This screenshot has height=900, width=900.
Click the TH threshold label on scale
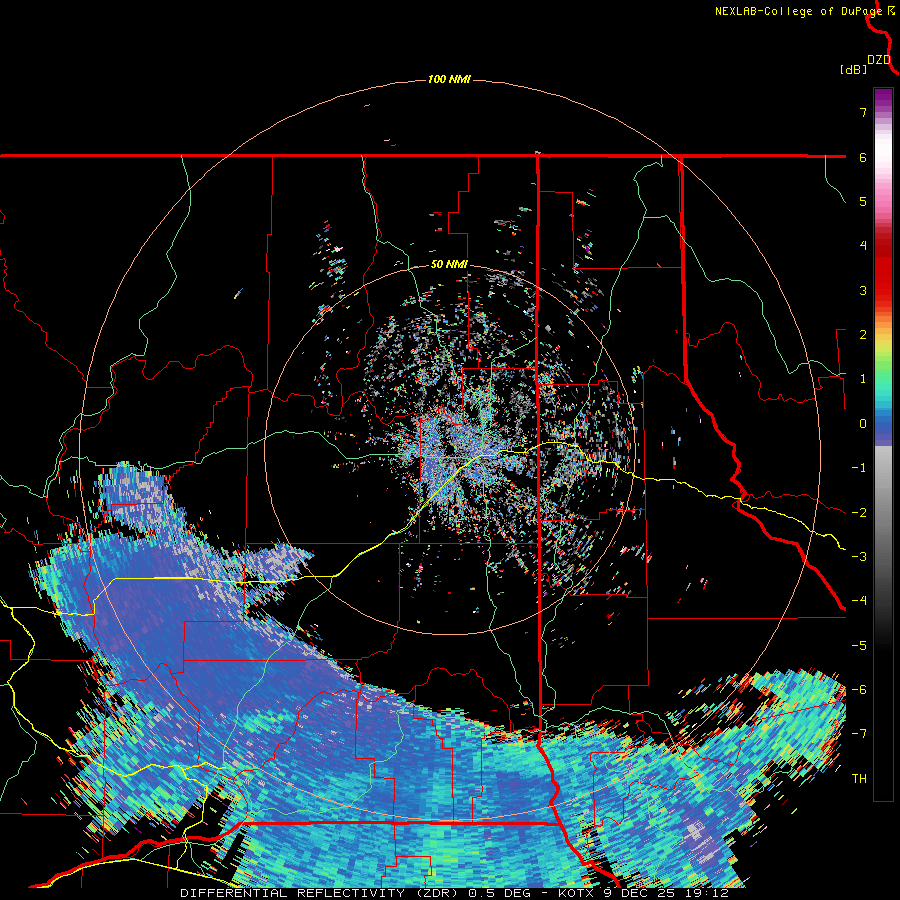tap(859, 779)
